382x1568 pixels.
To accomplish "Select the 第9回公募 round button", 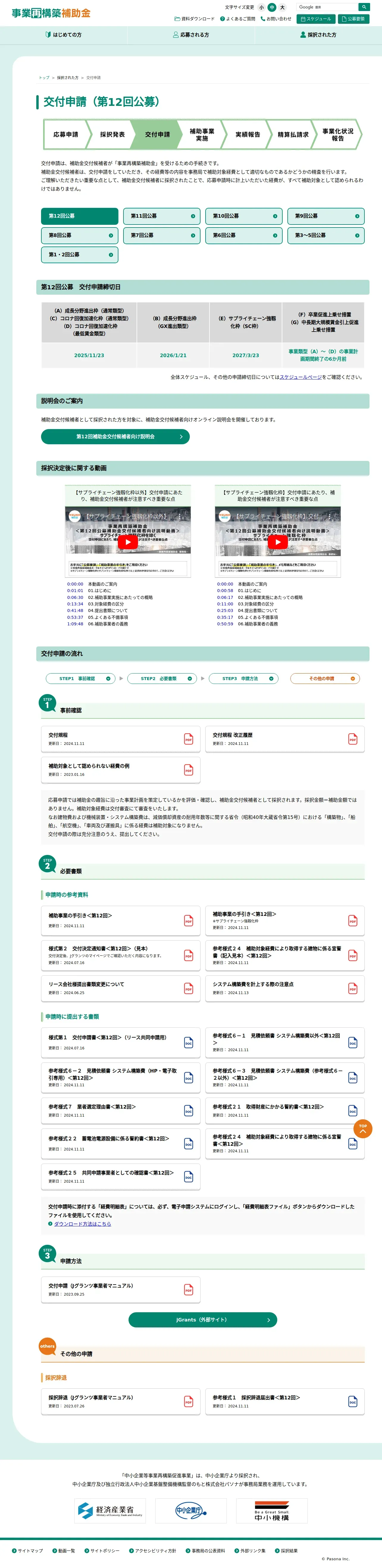I will 326,216.
